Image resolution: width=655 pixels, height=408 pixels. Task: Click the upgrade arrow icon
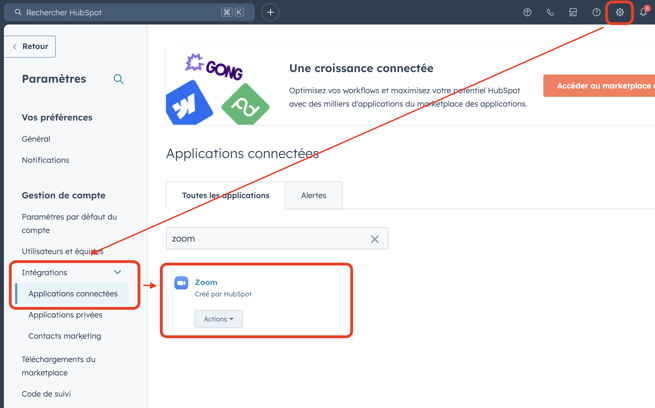[x=527, y=13]
